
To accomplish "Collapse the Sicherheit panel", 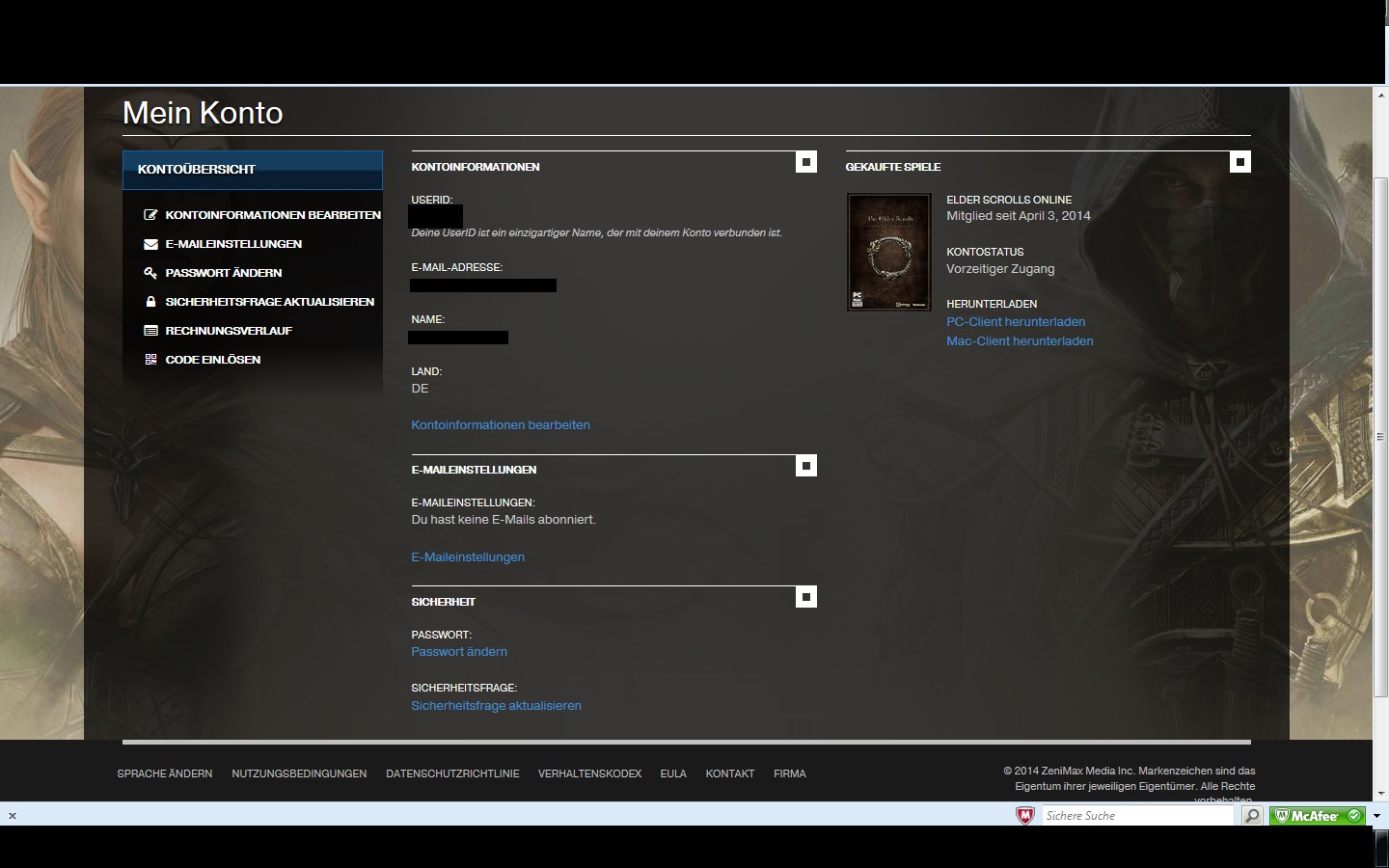I will pos(806,597).
